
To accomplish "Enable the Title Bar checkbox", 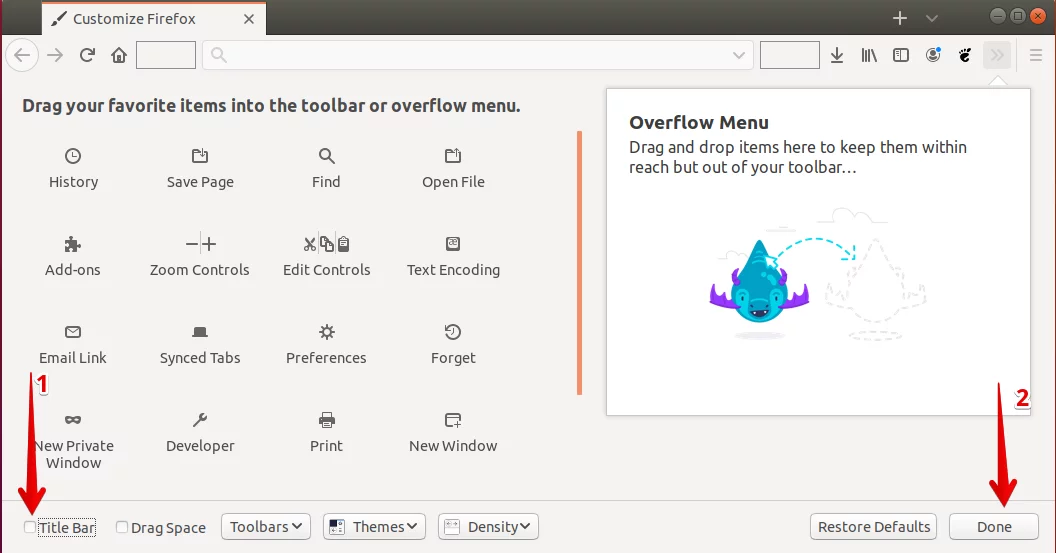I will [30, 527].
